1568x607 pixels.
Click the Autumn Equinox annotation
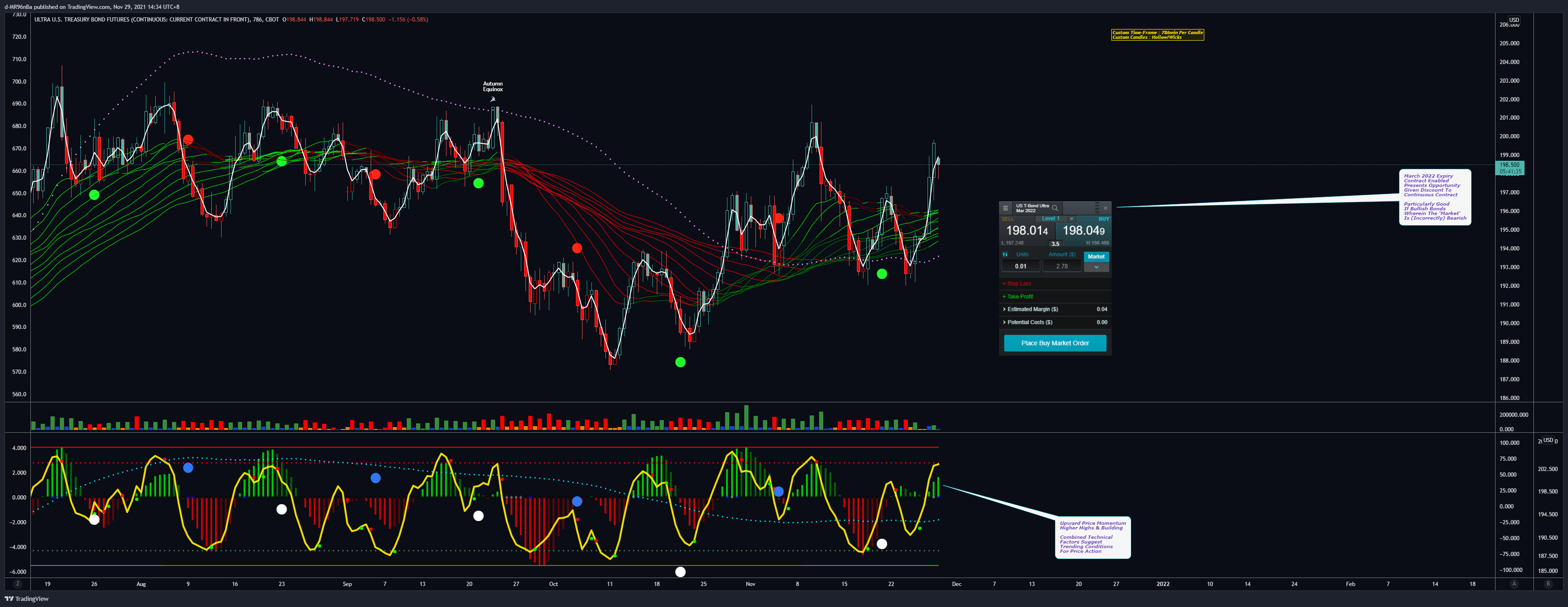[x=492, y=87]
